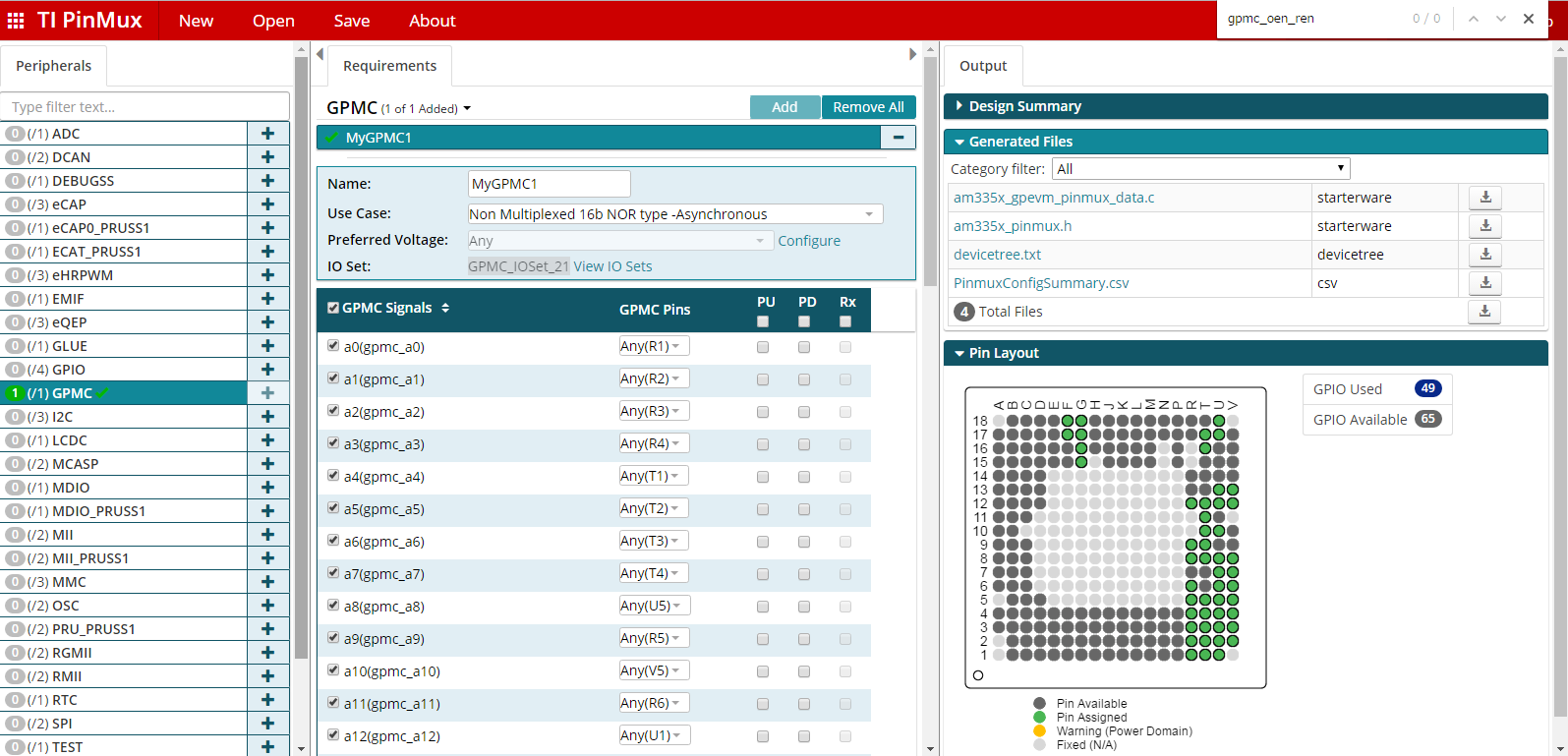The image size is (1568, 756).
Task: Open the GPMC added instances dropdown
Action: [467, 109]
